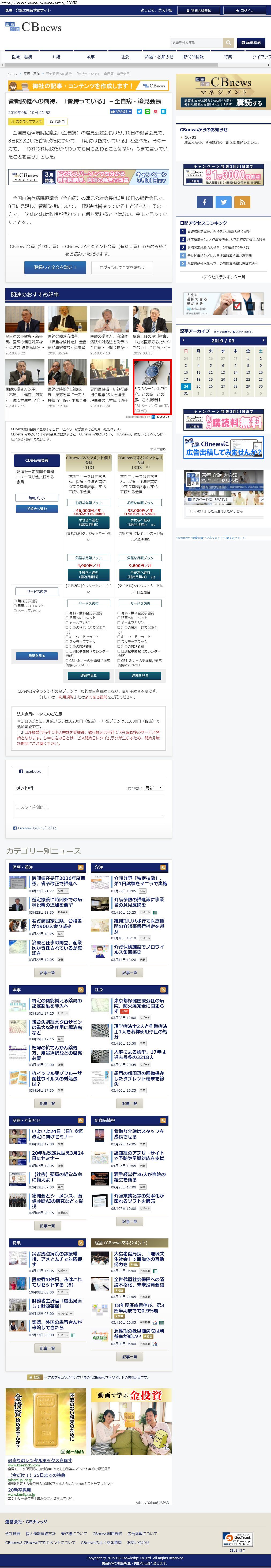
Task: Click 無料プラン button in CBnews会員 column
Action: point(37,498)
